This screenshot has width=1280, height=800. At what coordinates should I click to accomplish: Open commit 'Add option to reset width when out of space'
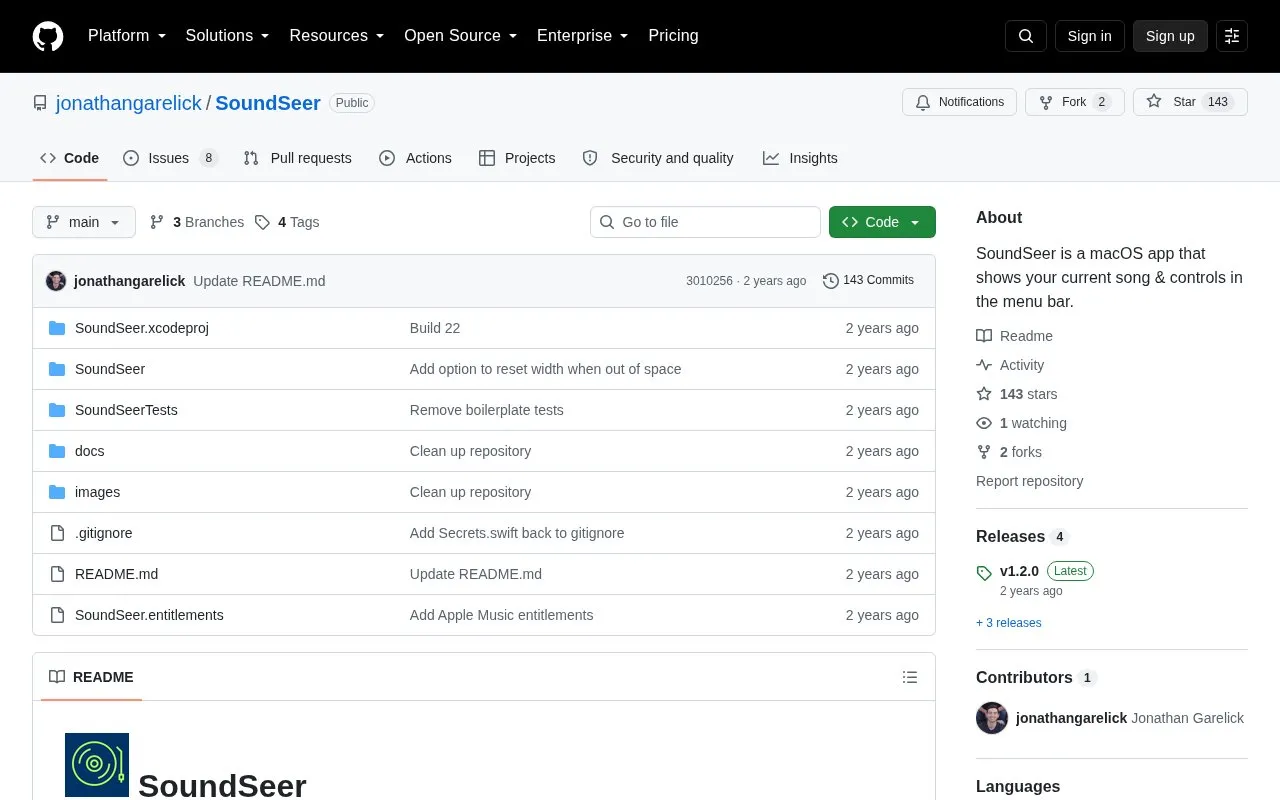tap(545, 369)
